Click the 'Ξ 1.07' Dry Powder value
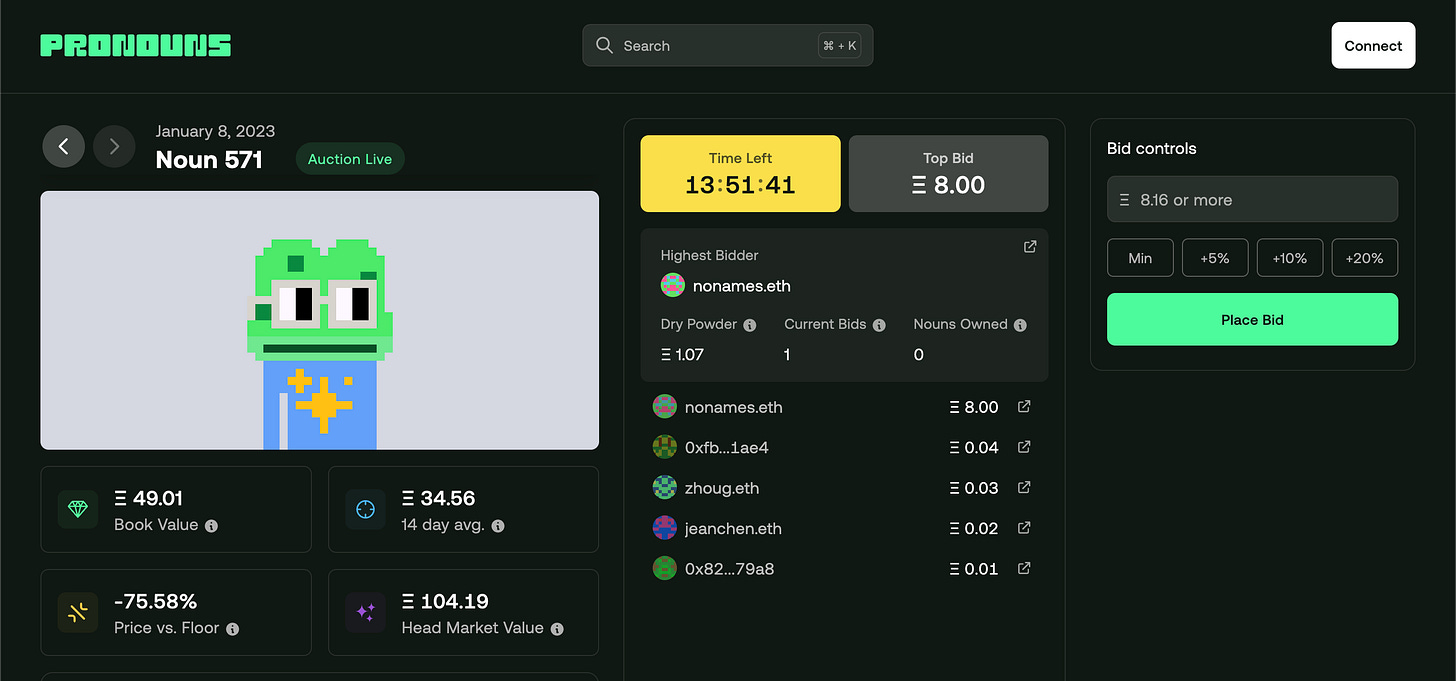 point(683,354)
